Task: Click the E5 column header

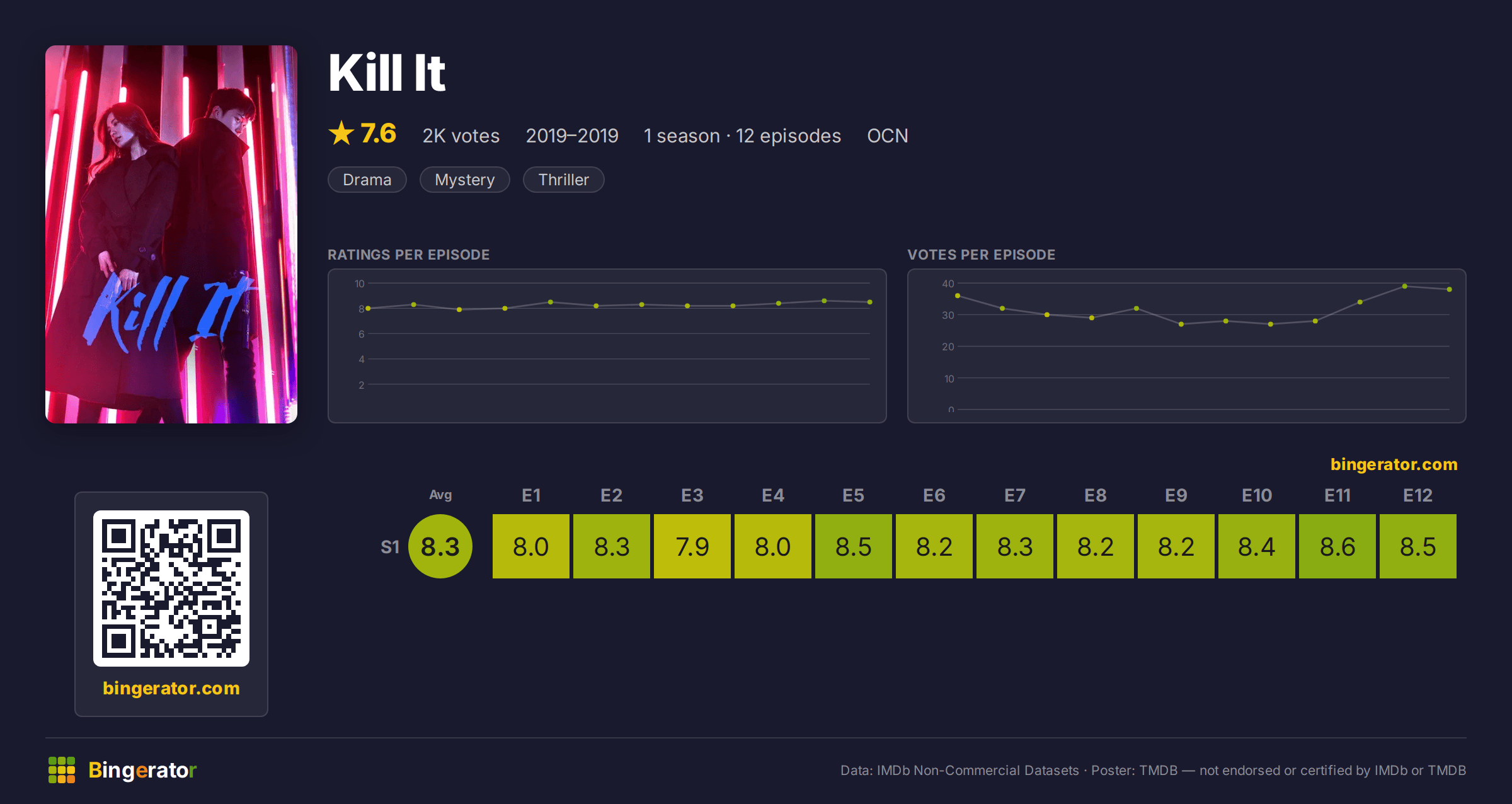Action: (854, 495)
